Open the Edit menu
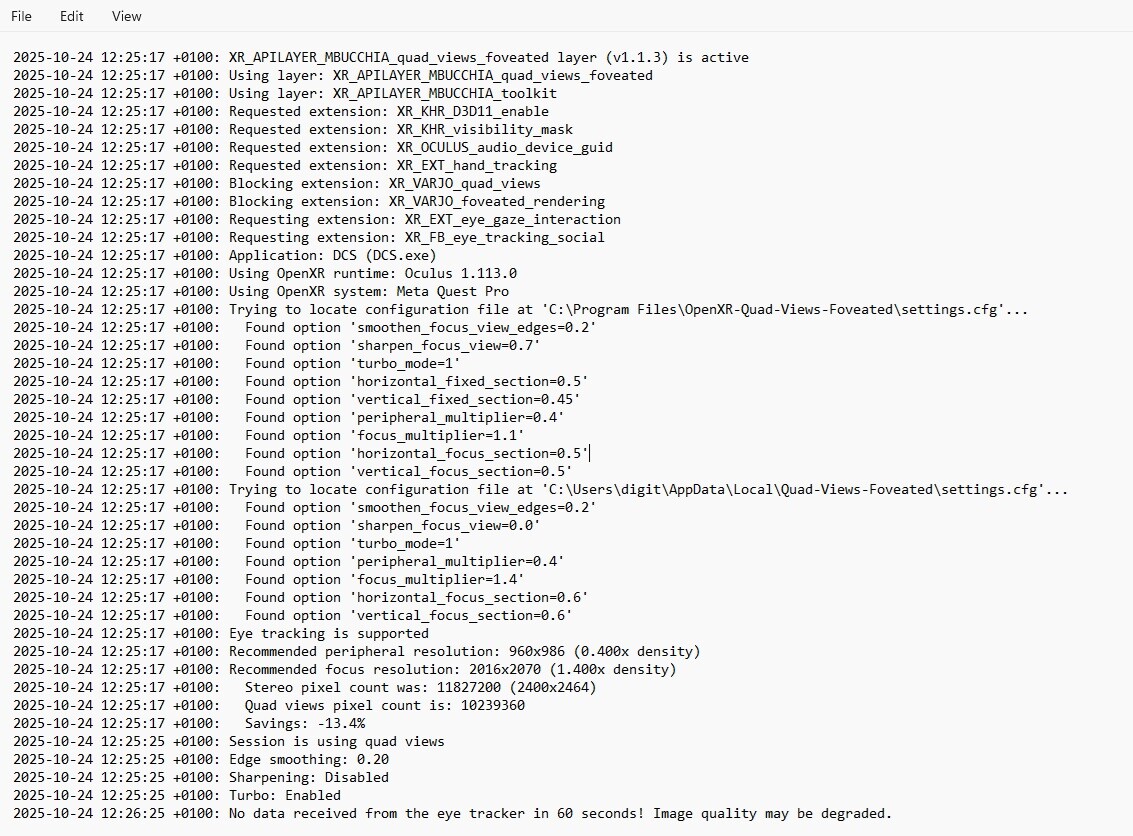 [71, 16]
